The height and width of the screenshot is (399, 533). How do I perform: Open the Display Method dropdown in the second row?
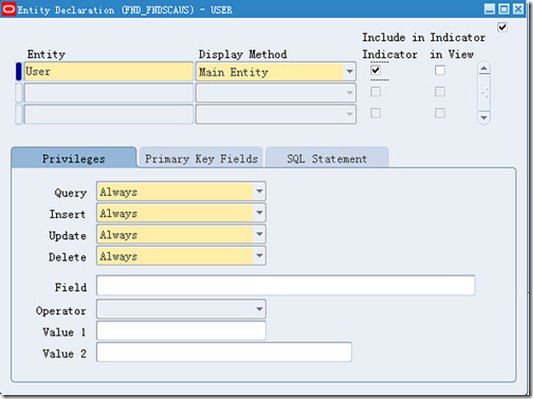click(x=349, y=93)
